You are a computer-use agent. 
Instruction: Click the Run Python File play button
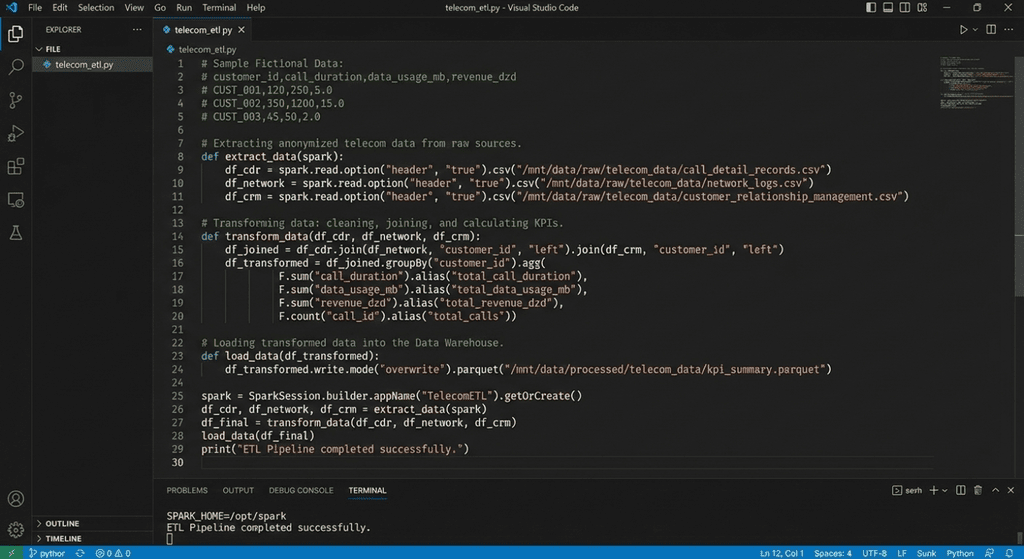(963, 30)
